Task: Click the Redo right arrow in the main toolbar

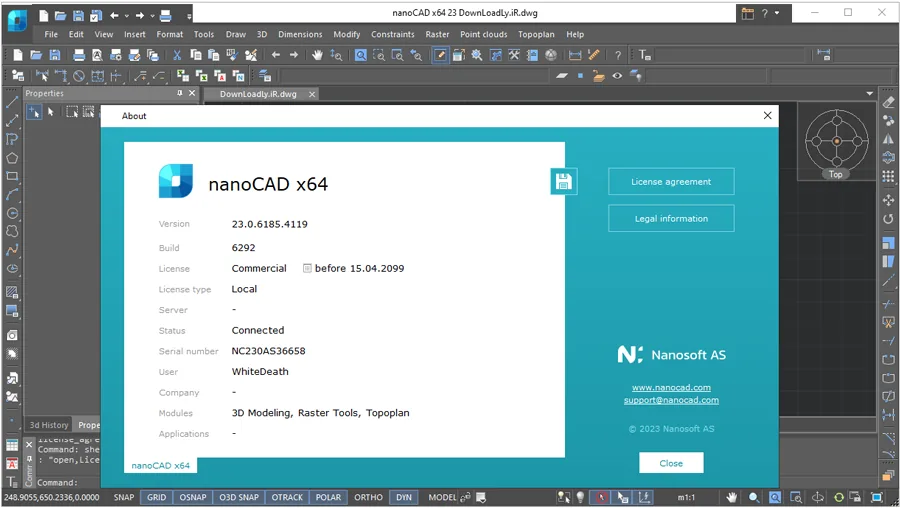Action: pos(294,55)
